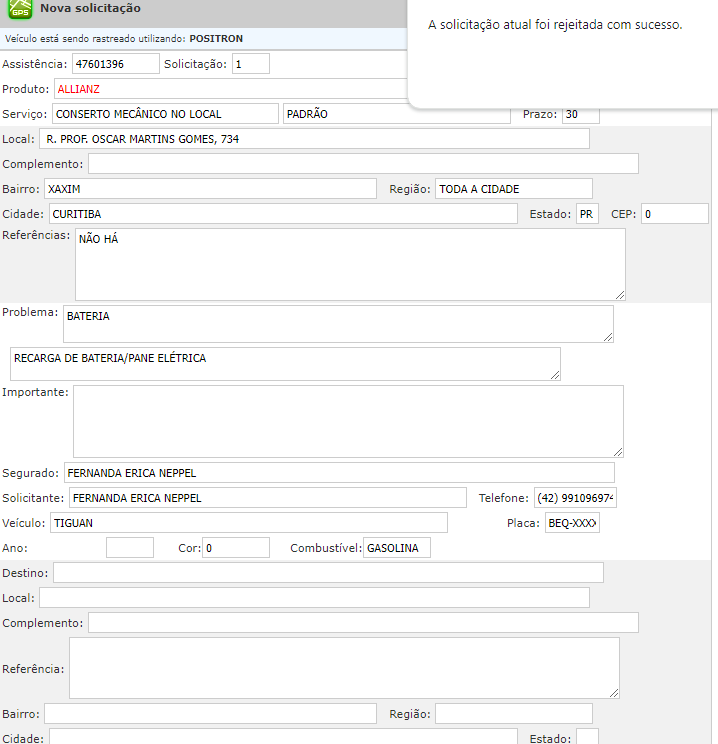
Task: Click the Problema text area with BATERIA
Action: click(x=337, y=323)
